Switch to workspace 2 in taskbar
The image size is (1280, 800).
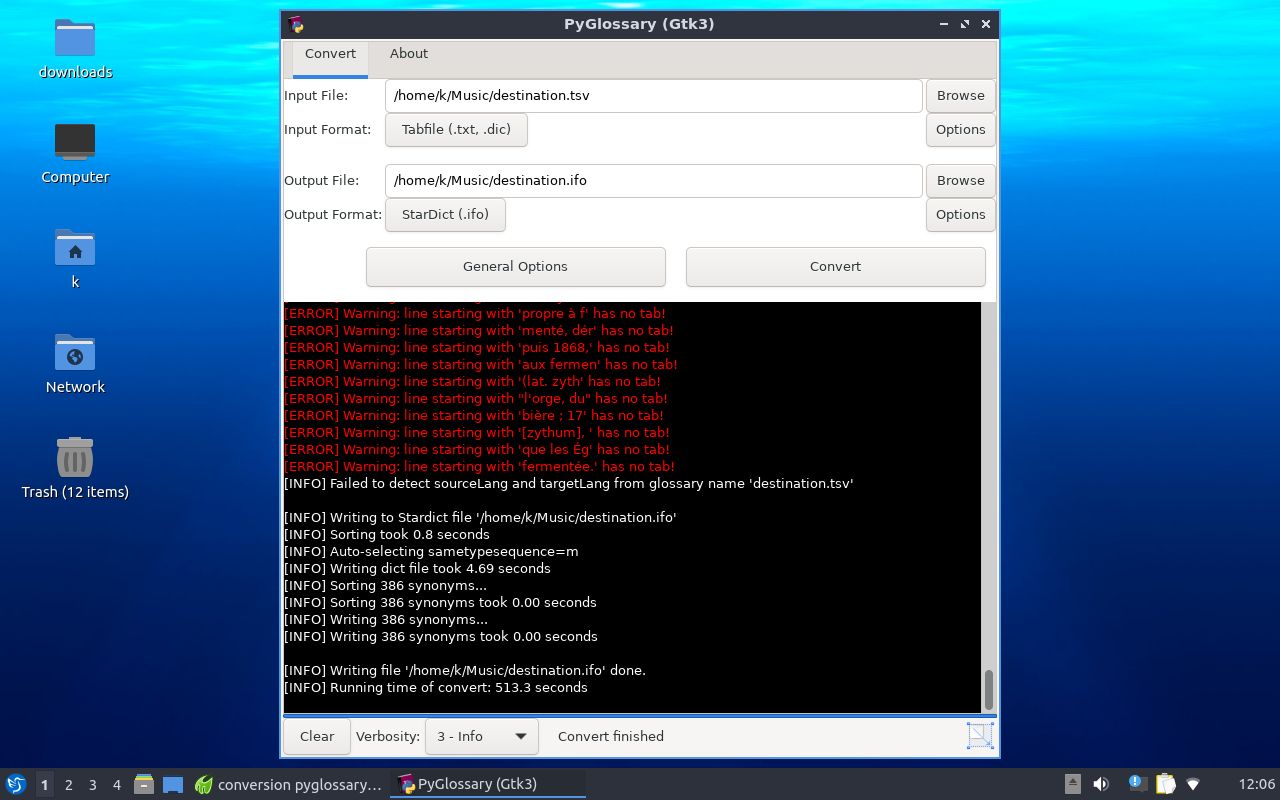(69, 784)
